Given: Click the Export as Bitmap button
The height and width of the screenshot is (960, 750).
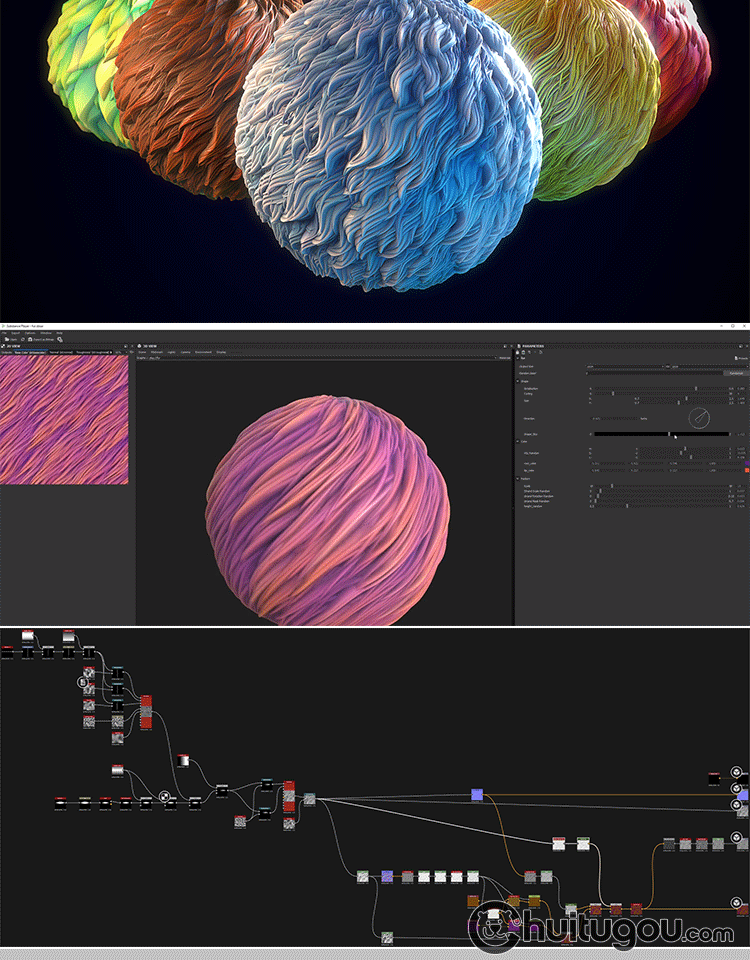Looking at the screenshot, I should [x=41, y=339].
